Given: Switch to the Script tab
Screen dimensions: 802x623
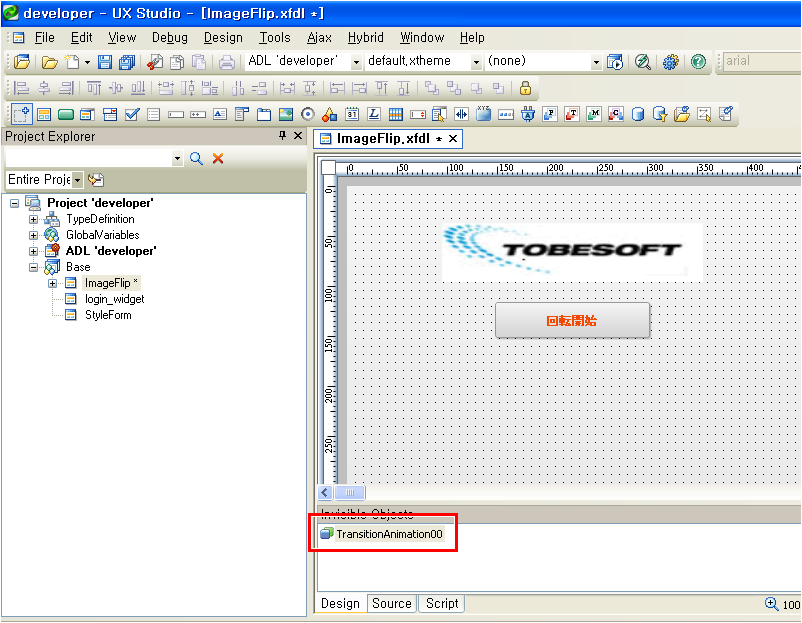Looking at the screenshot, I should click(x=442, y=604).
